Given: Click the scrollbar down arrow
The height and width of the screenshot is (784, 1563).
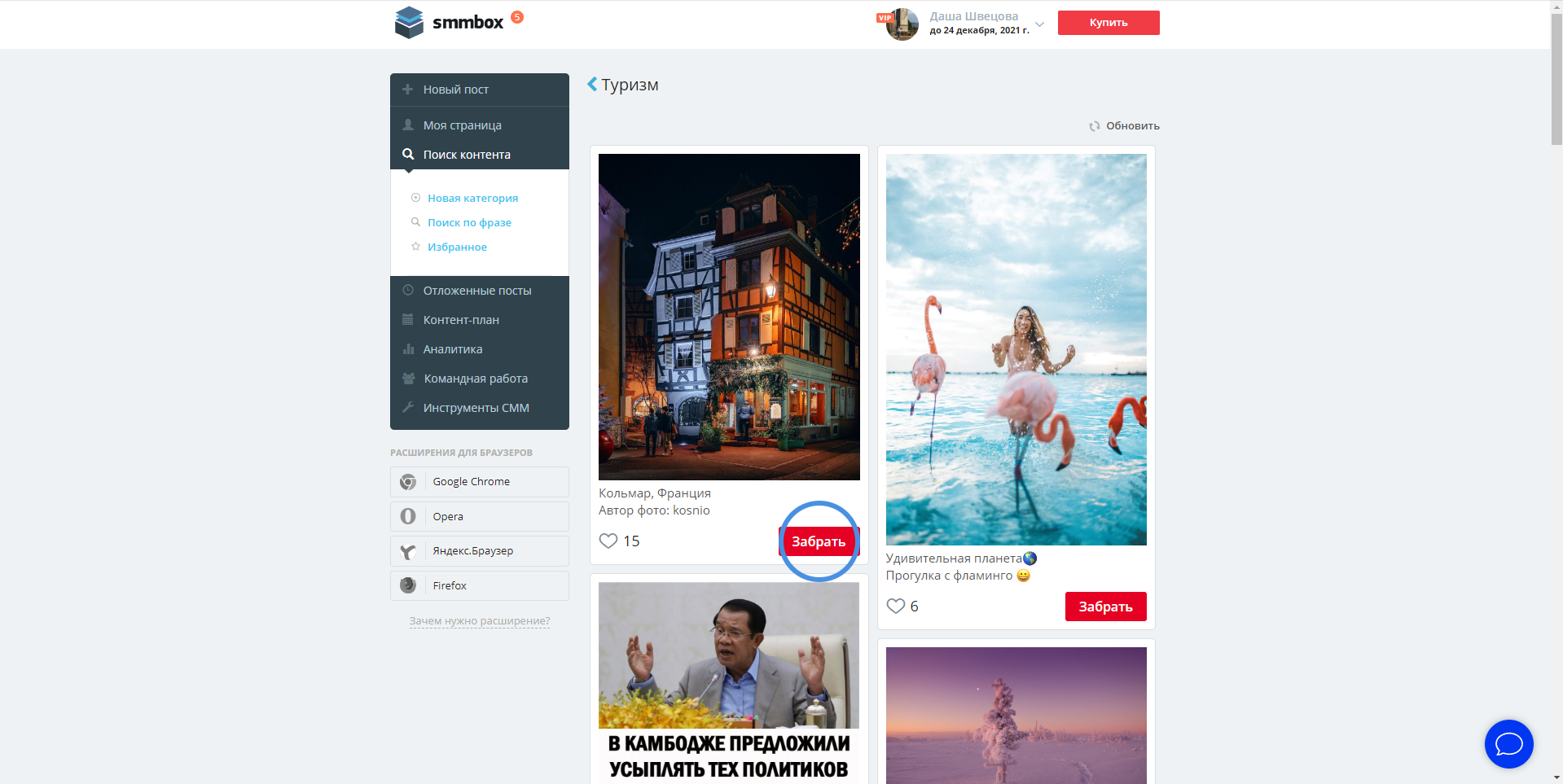Looking at the screenshot, I should coord(1556,777).
